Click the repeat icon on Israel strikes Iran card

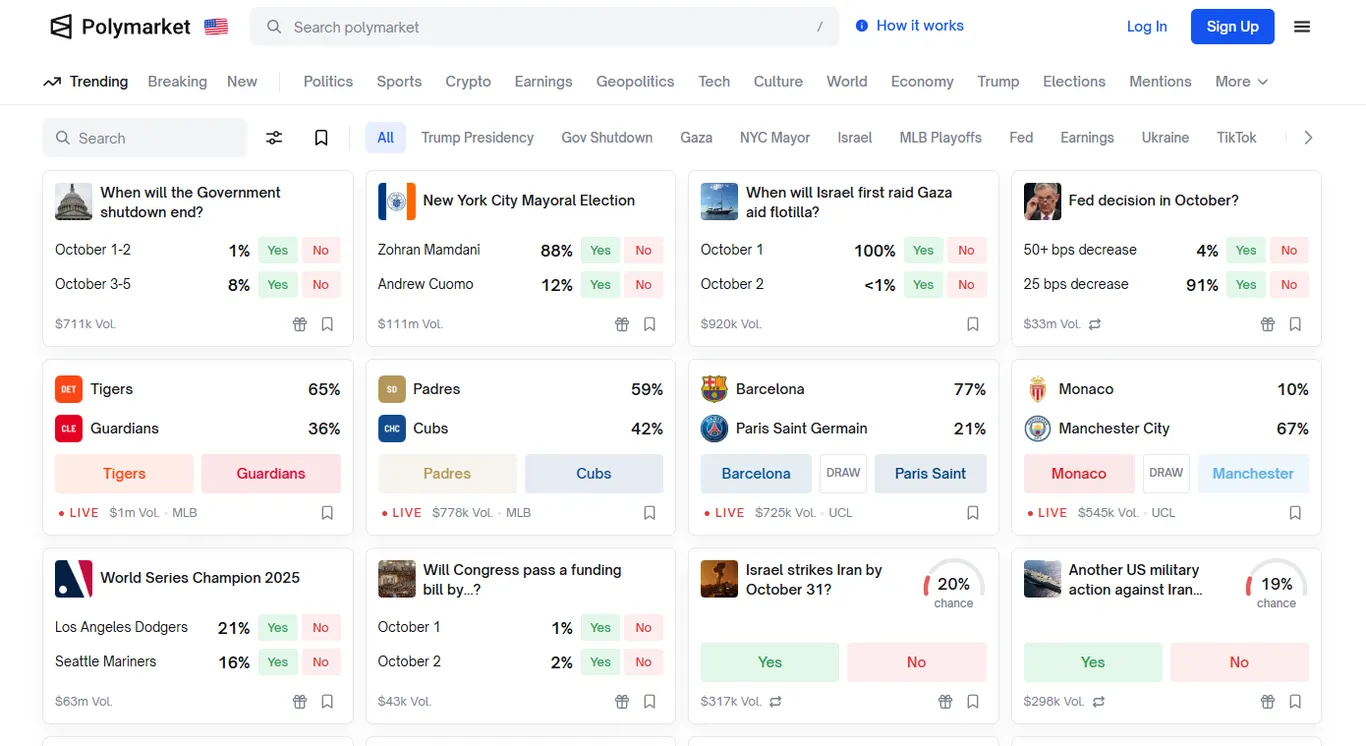pyautogui.click(x=776, y=702)
